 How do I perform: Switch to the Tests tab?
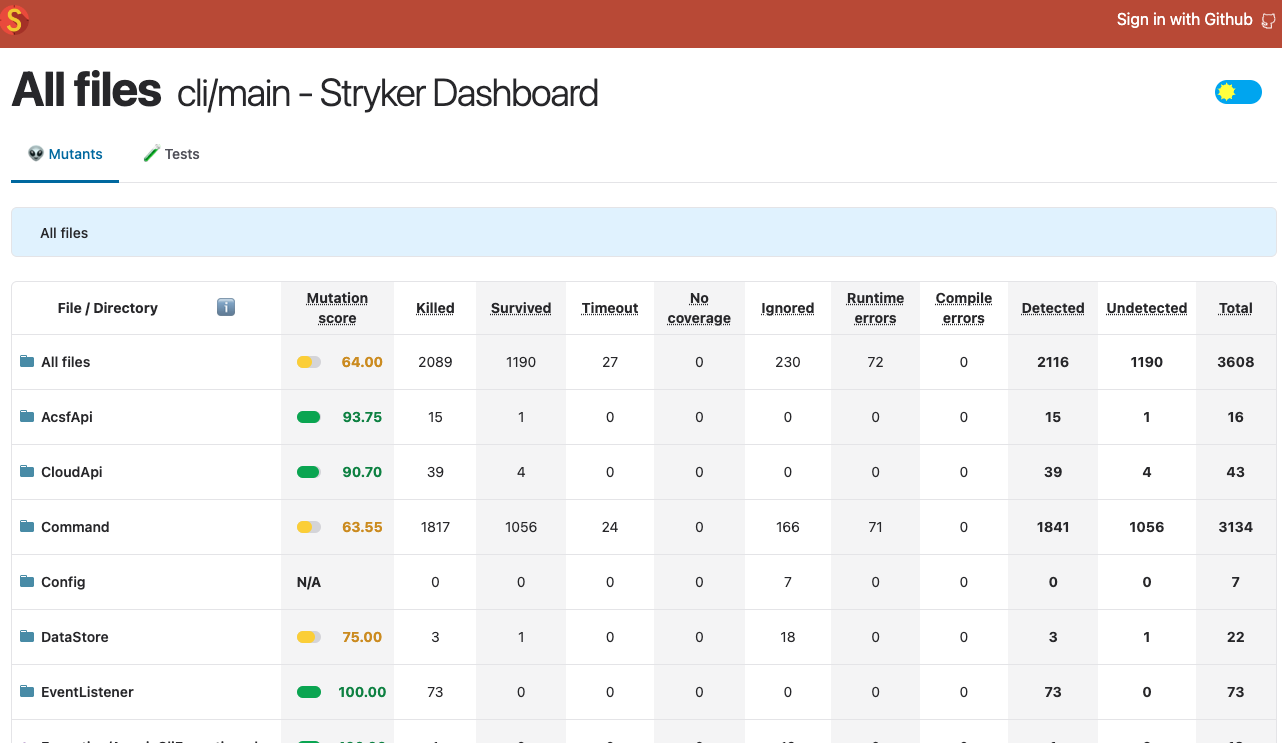click(x=171, y=154)
